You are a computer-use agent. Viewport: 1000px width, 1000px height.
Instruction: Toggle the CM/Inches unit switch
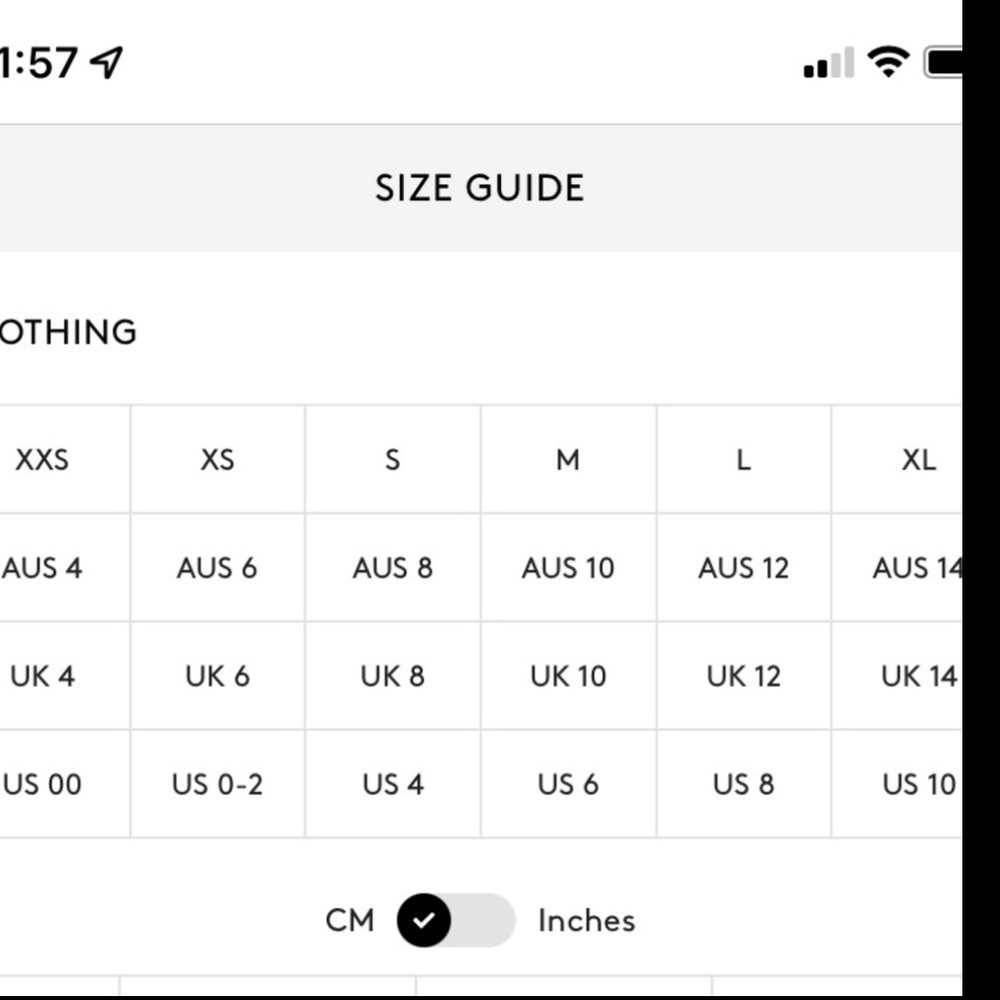click(455, 920)
